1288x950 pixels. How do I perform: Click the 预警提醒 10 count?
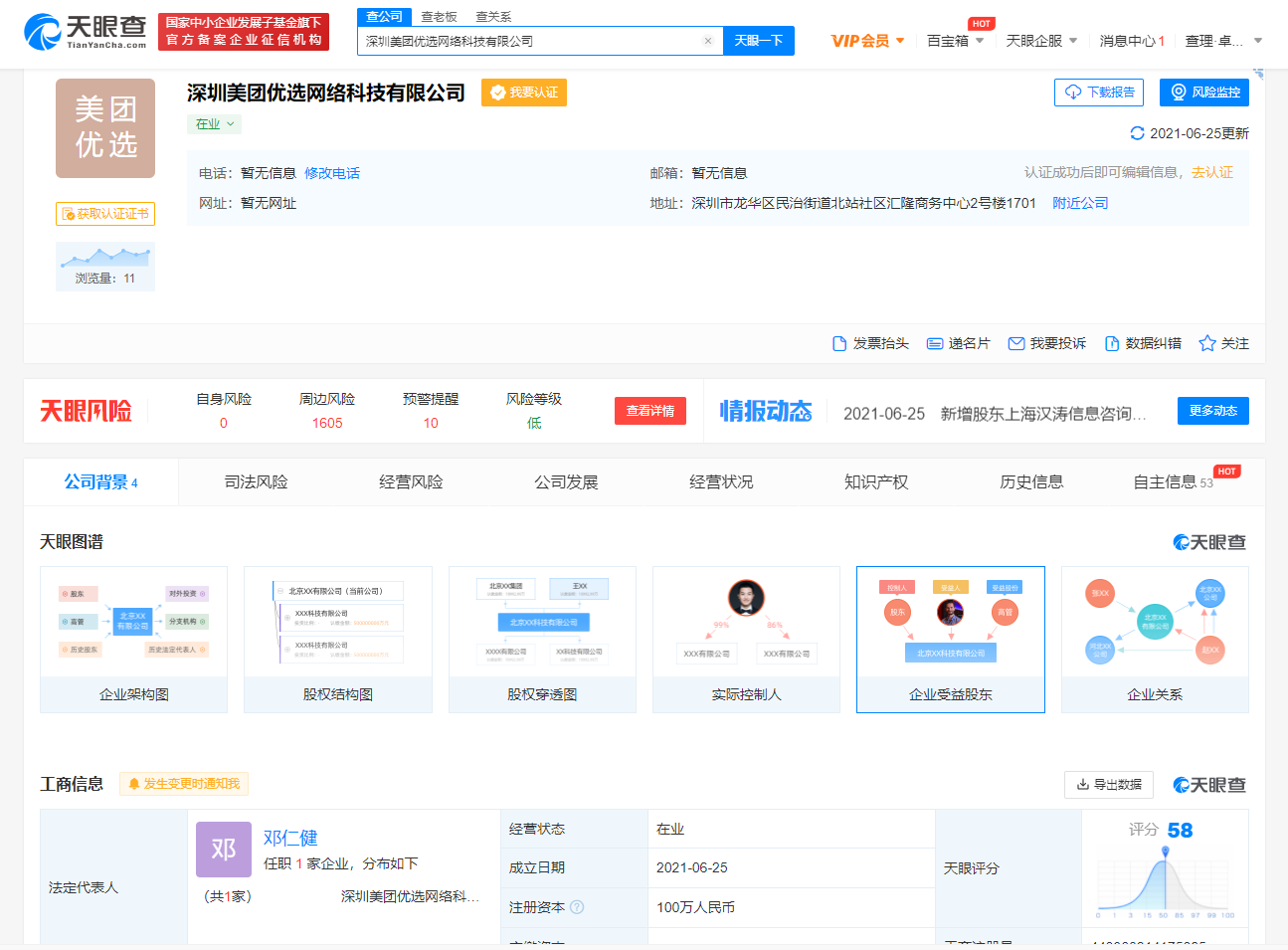tap(431, 423)
